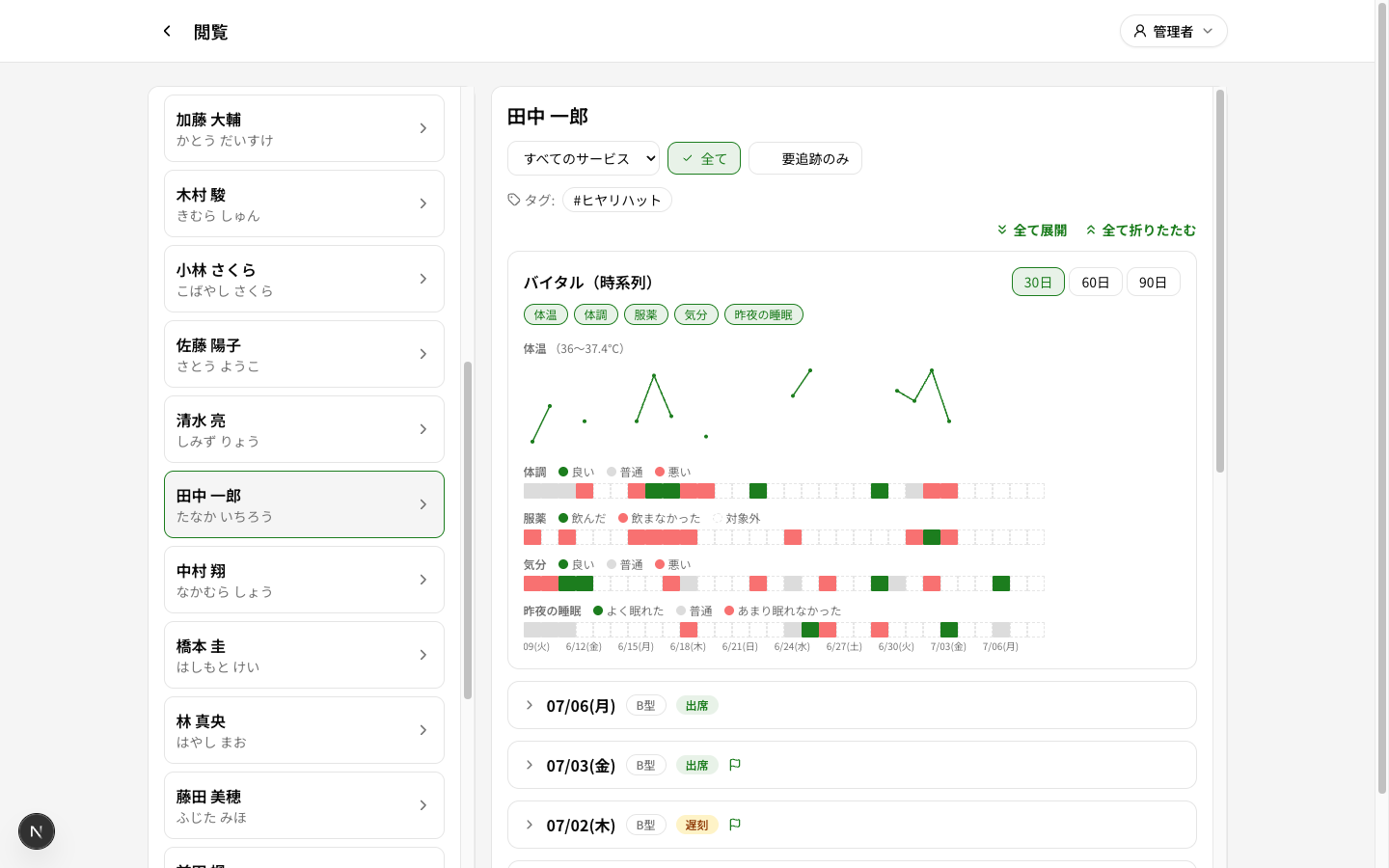The height and width of the screenshot is (868, 1389).
Task: Select 加藤 大輔 in the user list
Action: click(304, 128)
